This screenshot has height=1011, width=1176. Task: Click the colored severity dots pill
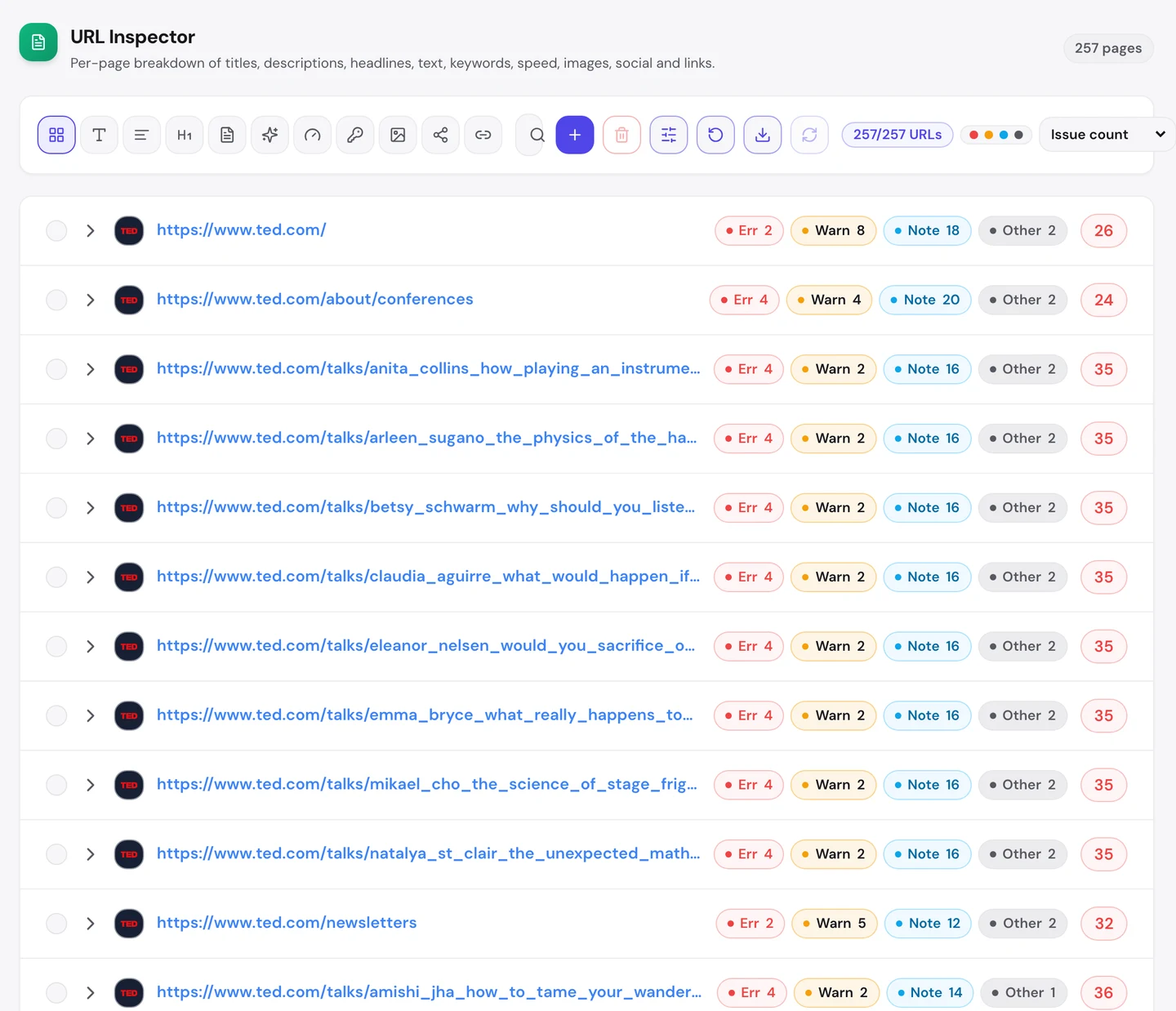(x=996, y=135)
